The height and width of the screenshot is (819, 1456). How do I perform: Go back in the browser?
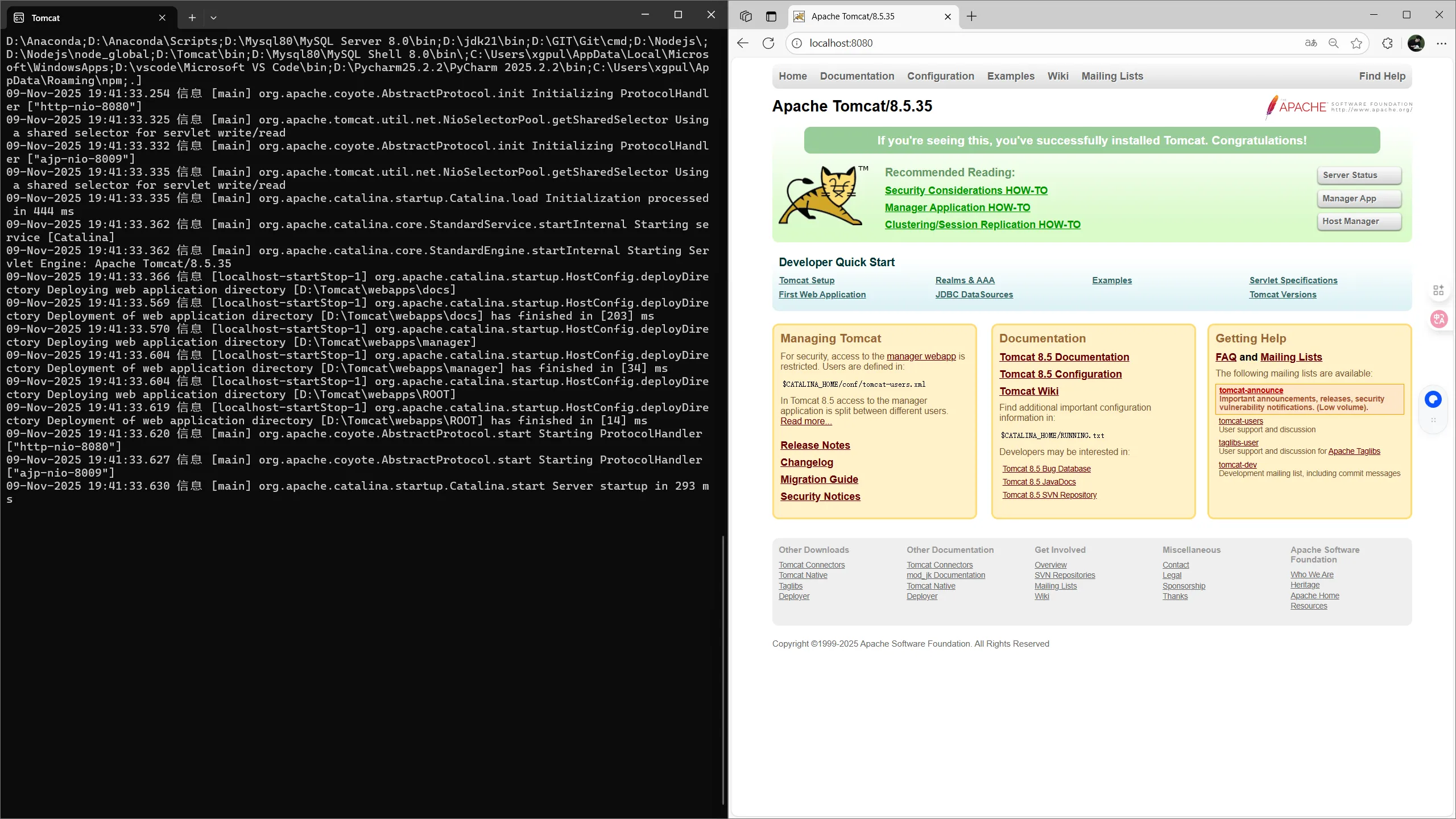point(743,43)
